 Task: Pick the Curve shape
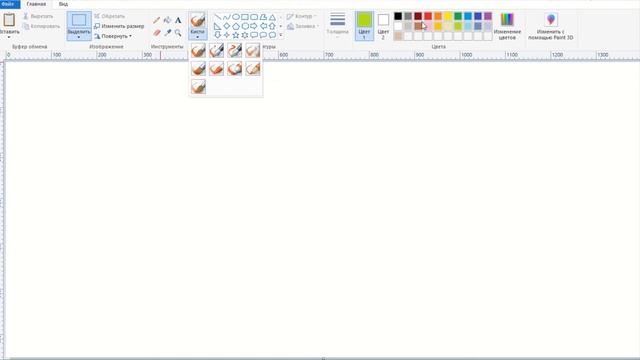tap(227, 17)
